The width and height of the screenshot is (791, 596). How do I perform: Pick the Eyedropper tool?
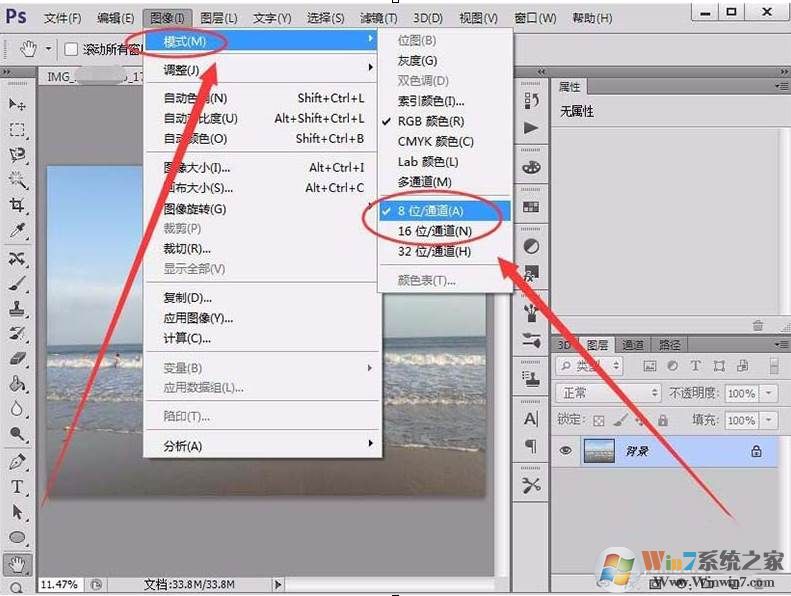17,231
